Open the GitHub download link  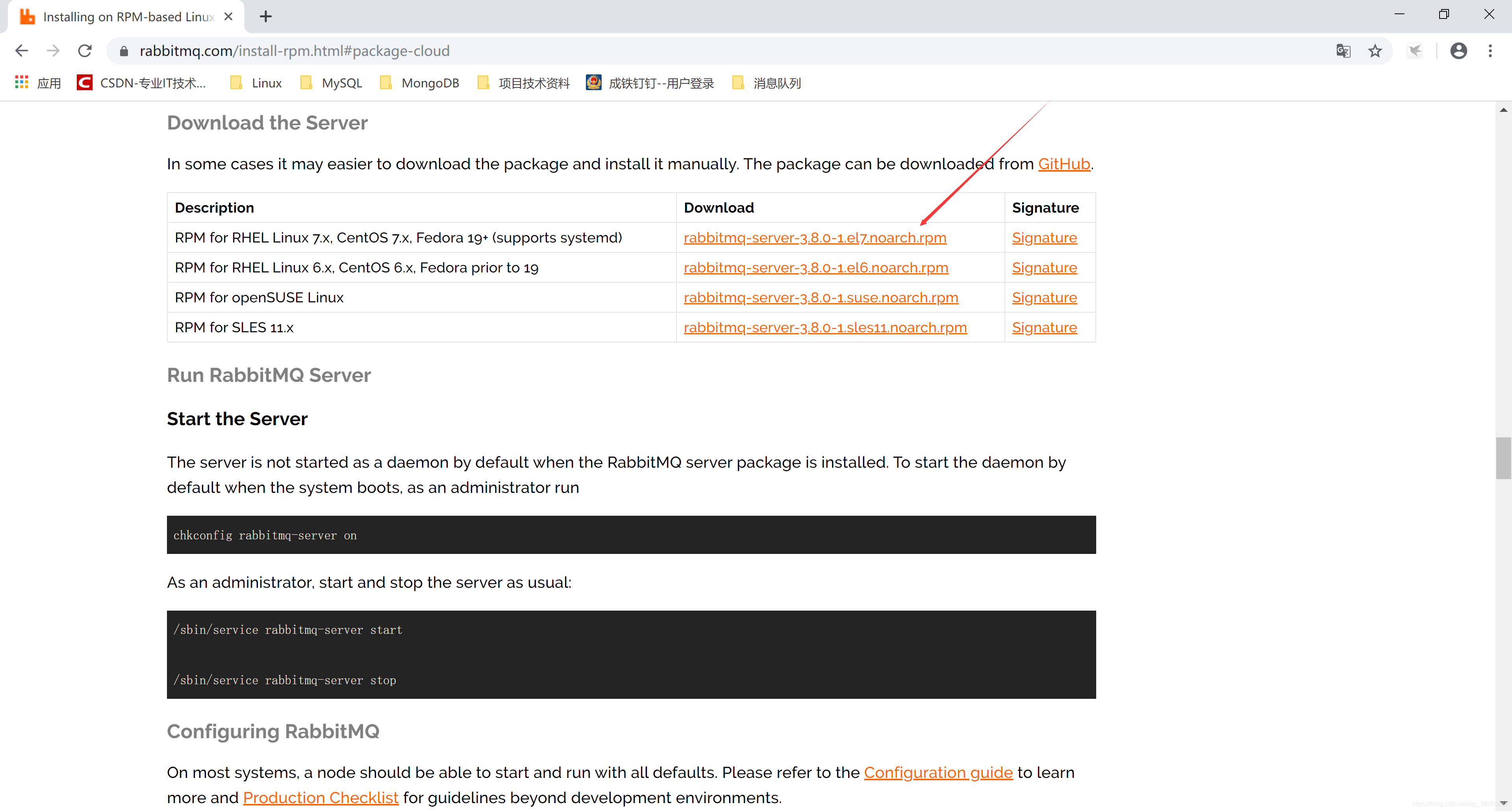(1064, 164)
